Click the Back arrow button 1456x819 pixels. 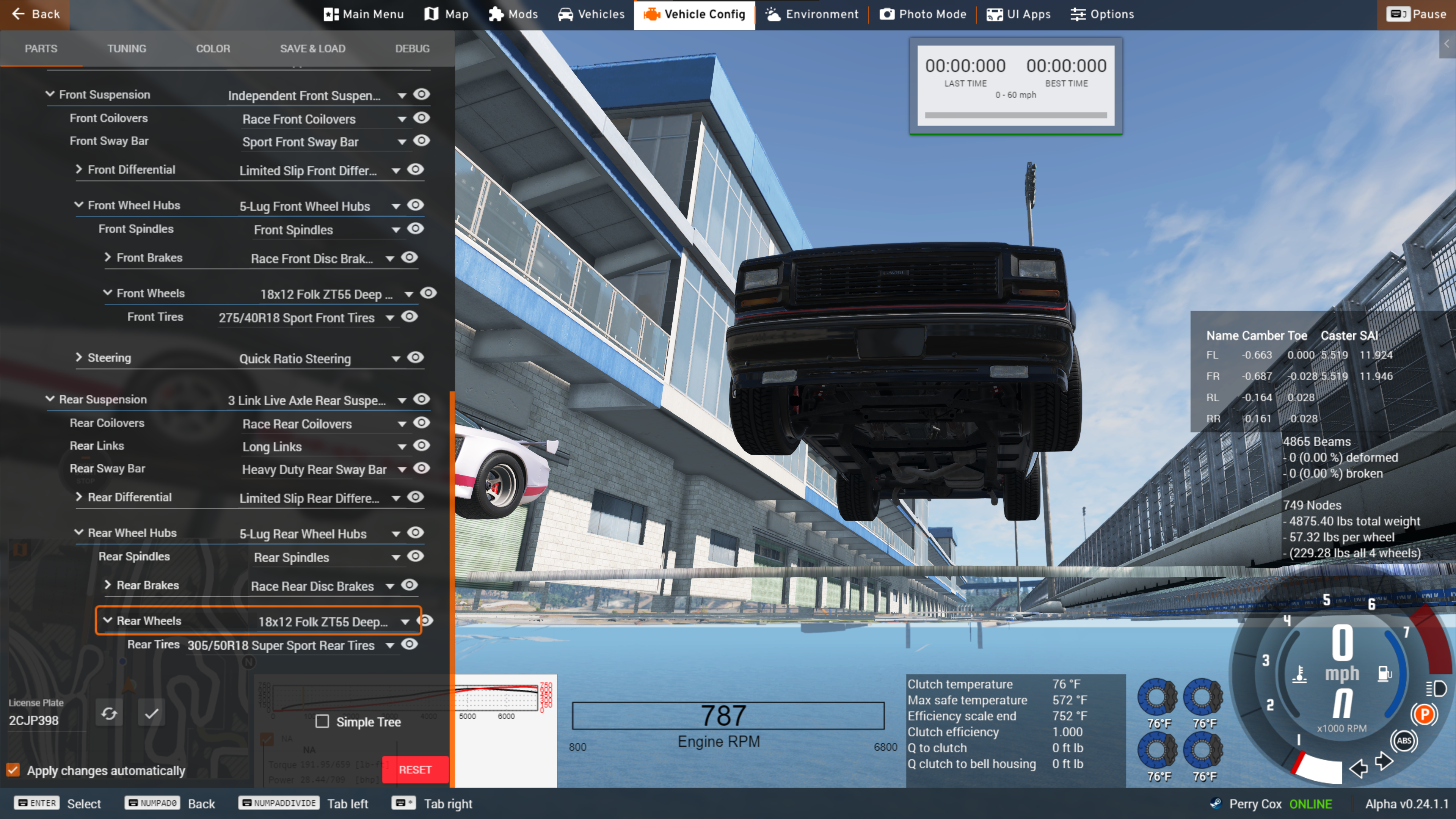[x=35, y=14]
